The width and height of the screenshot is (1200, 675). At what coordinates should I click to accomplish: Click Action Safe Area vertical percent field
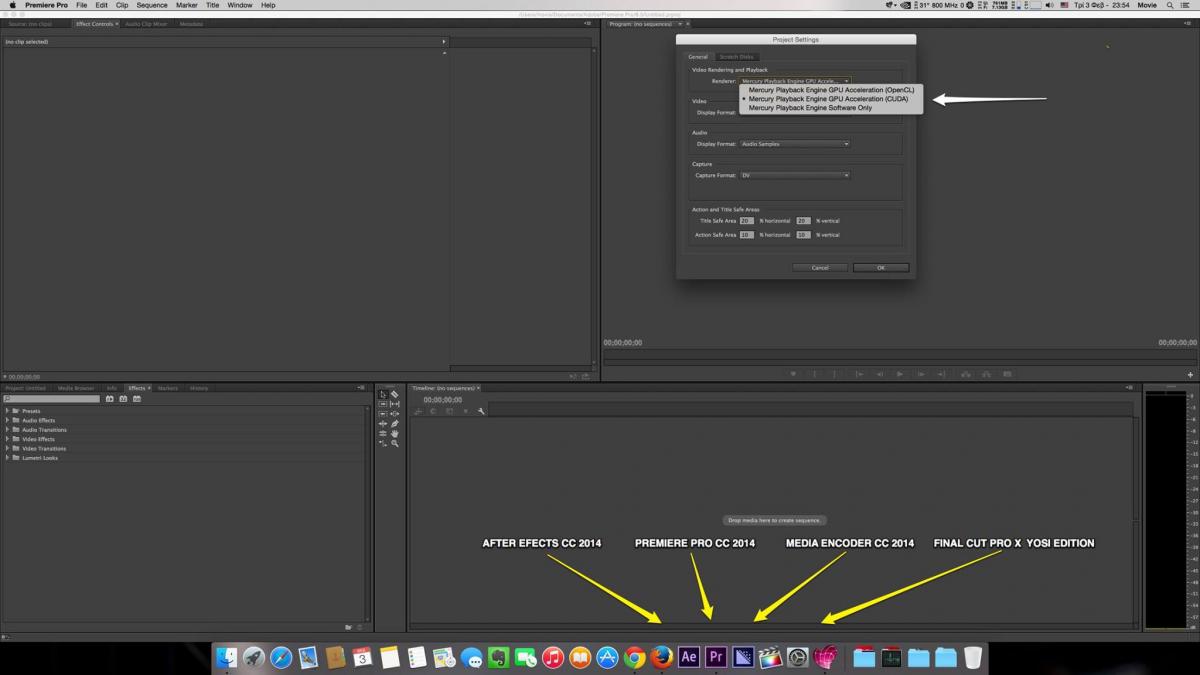pos(803,235)
